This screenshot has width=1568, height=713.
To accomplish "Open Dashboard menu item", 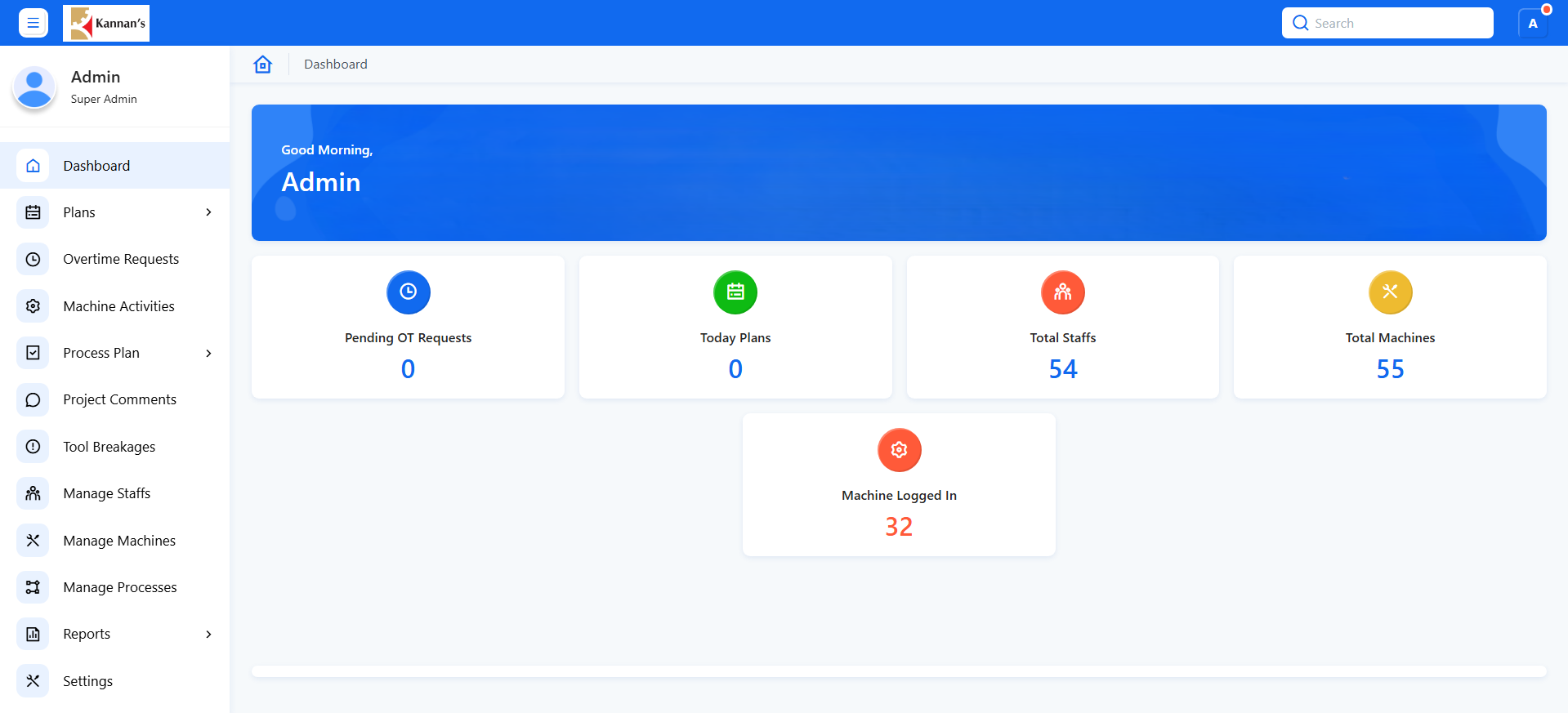I will coord(114,166).
